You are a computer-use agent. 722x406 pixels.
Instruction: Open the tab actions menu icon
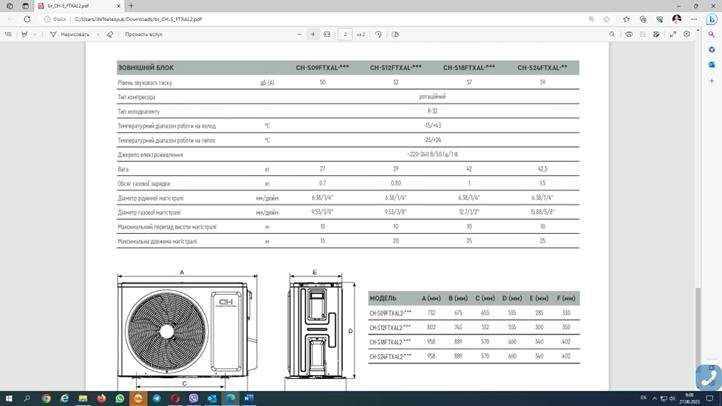[25, 6]
